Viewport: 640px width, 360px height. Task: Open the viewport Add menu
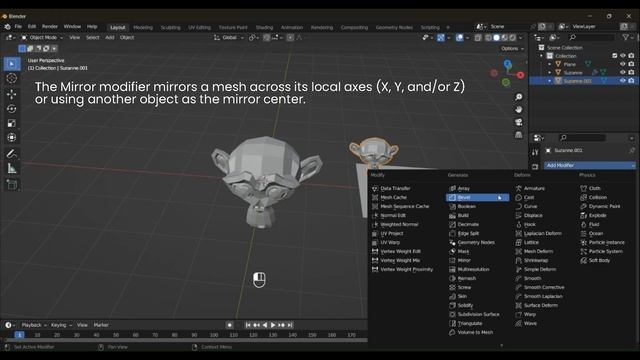point(109,38)
